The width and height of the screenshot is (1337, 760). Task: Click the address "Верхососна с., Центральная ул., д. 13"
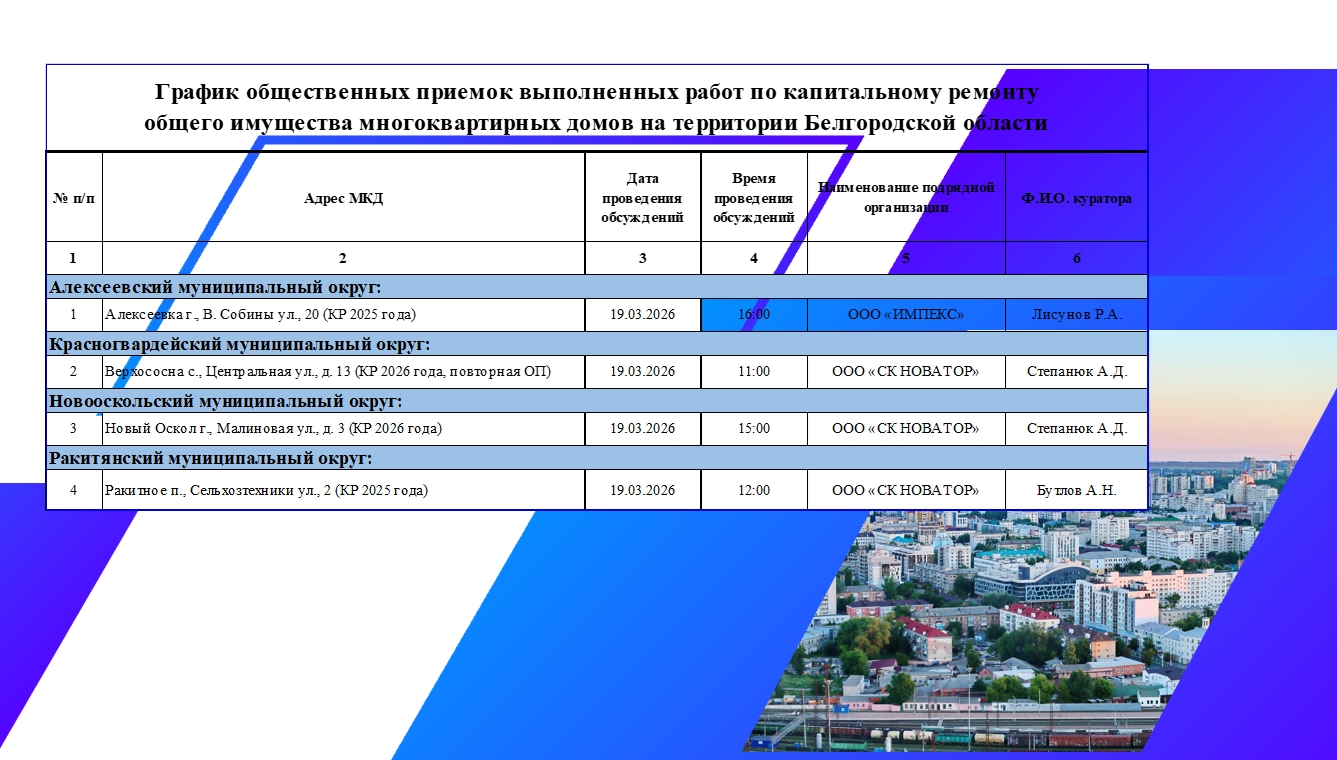tap(229, 371)
